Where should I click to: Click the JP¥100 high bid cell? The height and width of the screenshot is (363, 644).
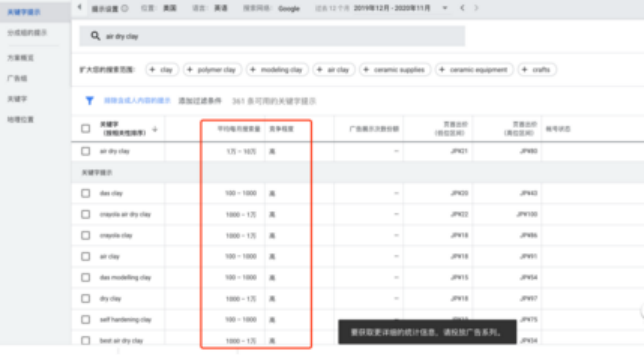pos(527,214)
